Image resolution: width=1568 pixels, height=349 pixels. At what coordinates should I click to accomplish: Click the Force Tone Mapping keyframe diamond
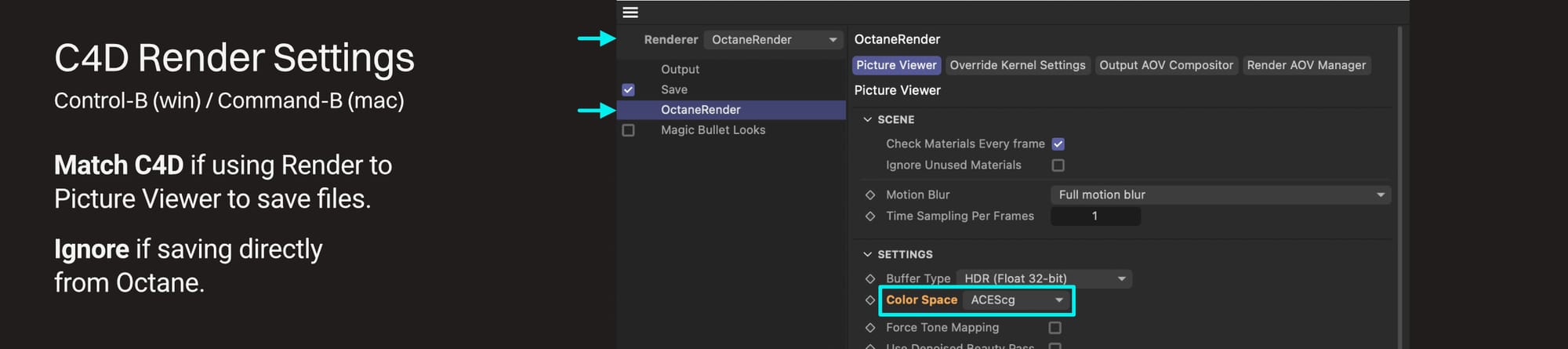pyautogui.click(x=869, y=327)
